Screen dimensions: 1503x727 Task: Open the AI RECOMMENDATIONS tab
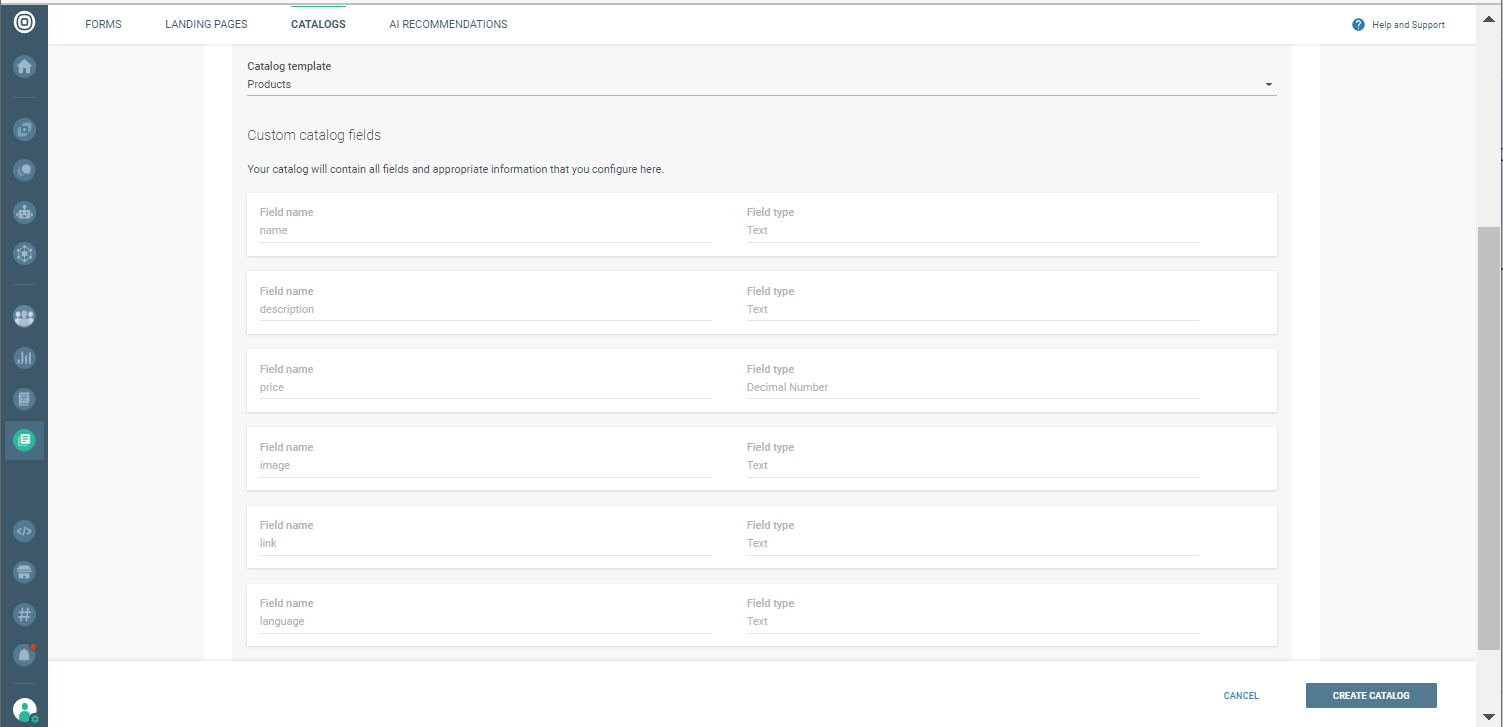(x=448, y=24)
